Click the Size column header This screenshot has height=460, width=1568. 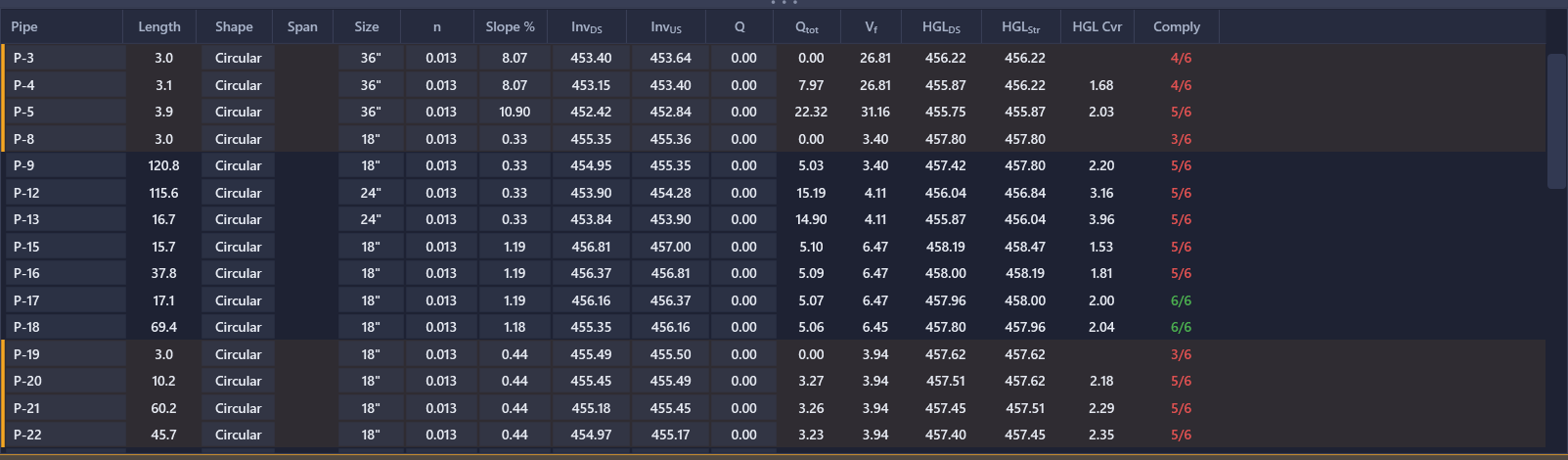click(x=367, y=27)
